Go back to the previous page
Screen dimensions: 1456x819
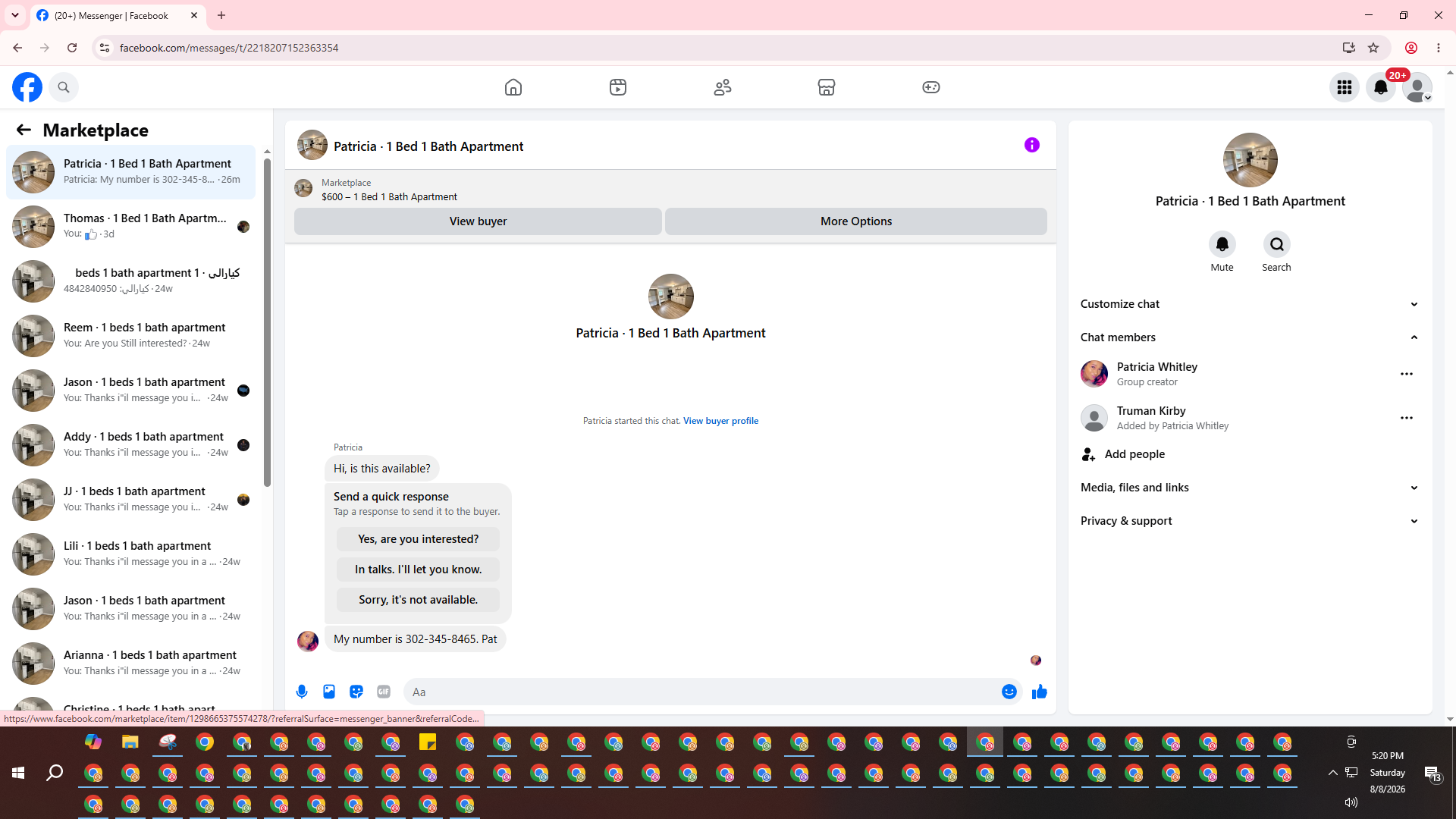(x=17, y=48)
